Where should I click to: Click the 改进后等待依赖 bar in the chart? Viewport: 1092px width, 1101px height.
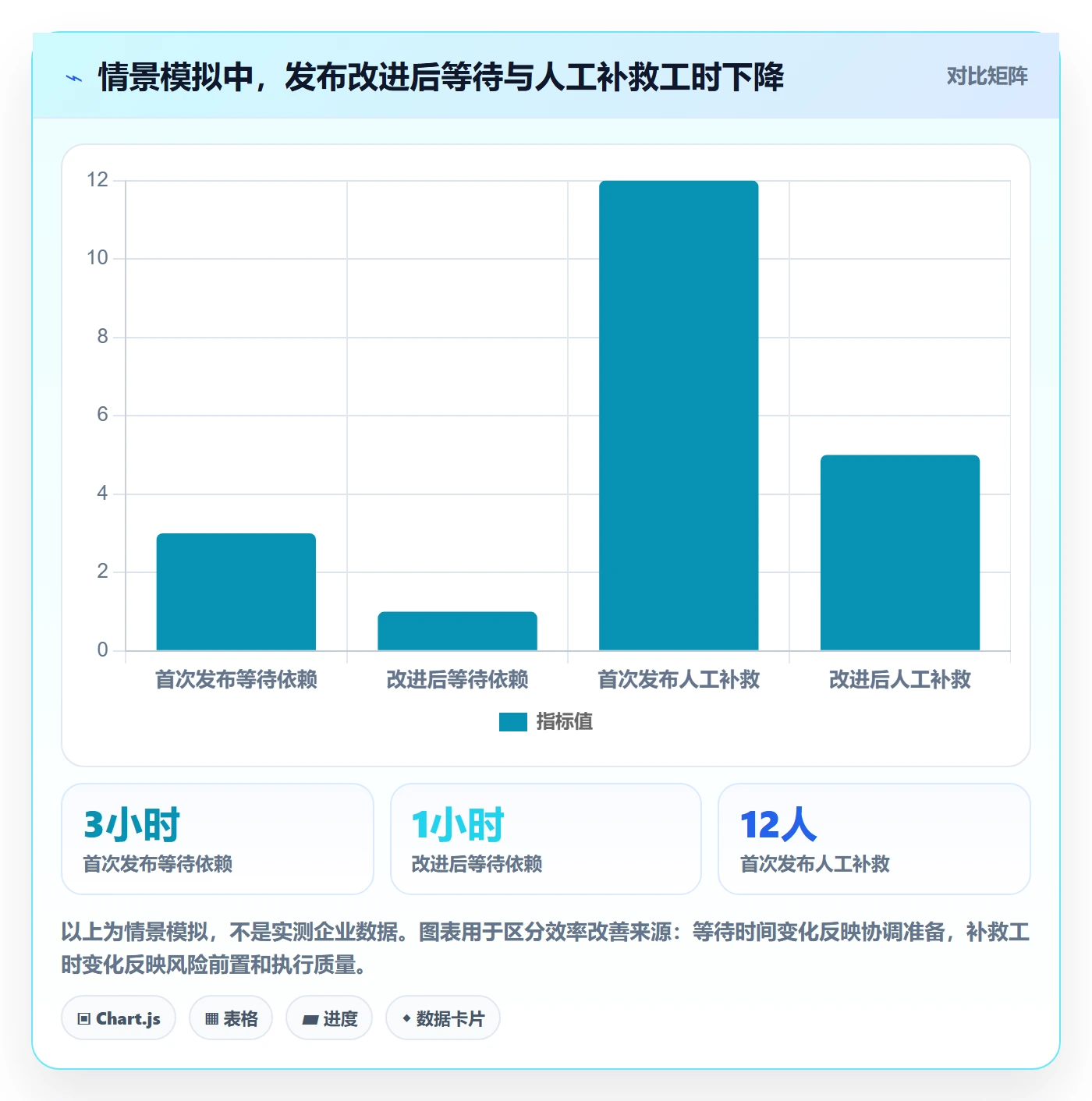[x=458, y=631]
